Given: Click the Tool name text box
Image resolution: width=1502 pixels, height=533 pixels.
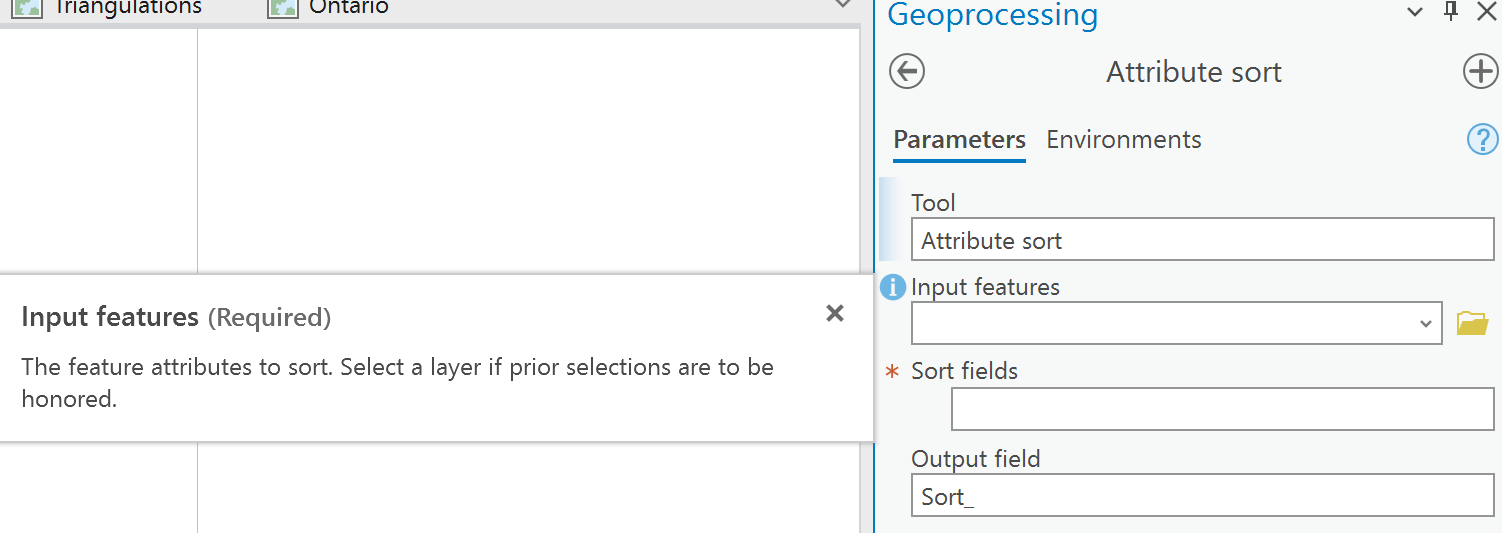Looking at the screenshot, I should pos(1202,241).
